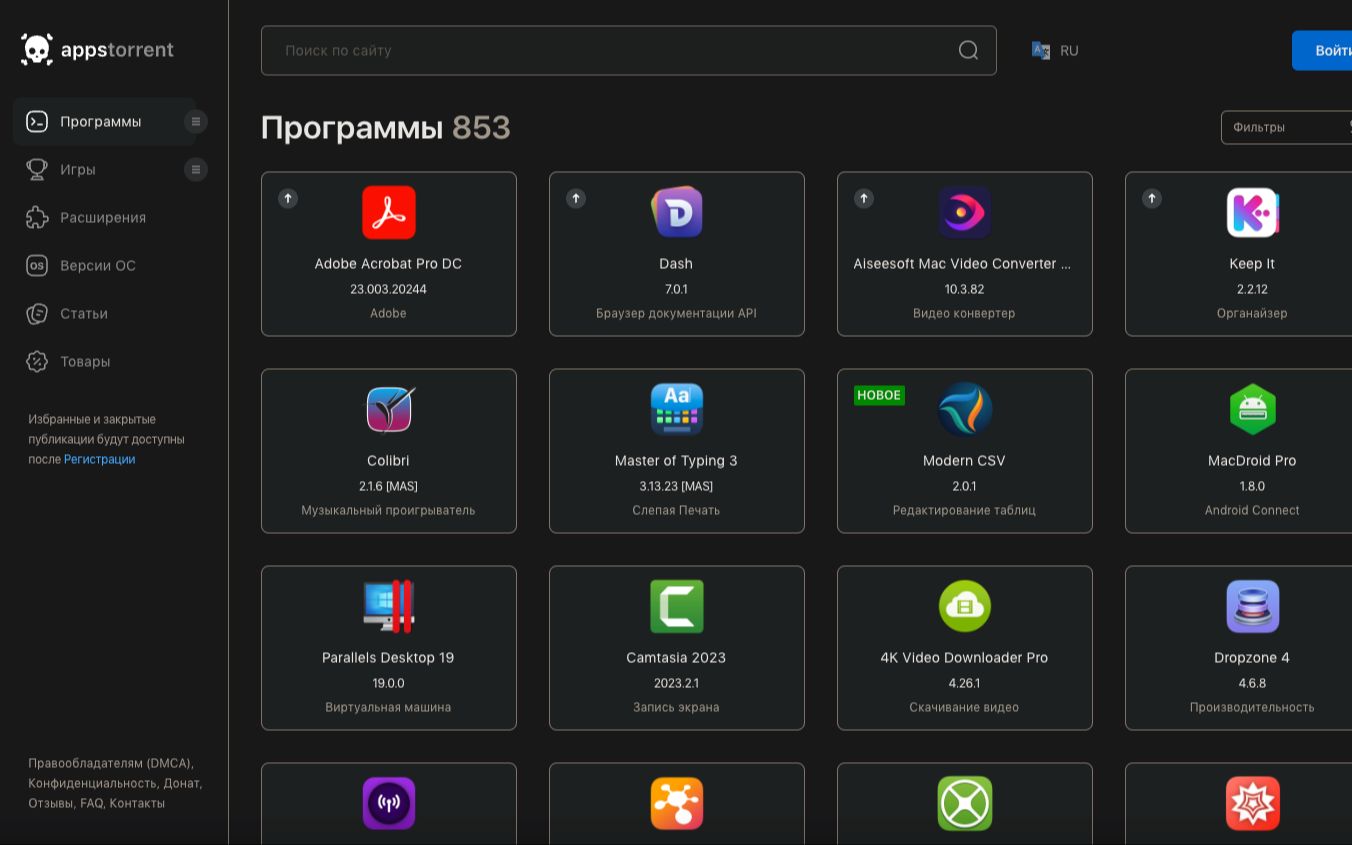This screenshot has width=1352, height=845.
Task: Click the up arrow badge on Dash card
Action: 576,198
